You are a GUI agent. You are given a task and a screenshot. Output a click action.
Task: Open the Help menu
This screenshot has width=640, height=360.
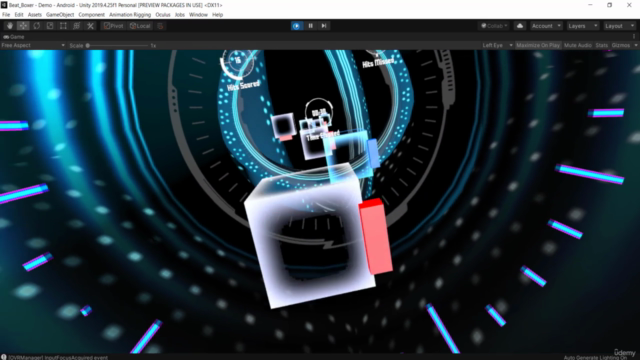click(218, 15)
